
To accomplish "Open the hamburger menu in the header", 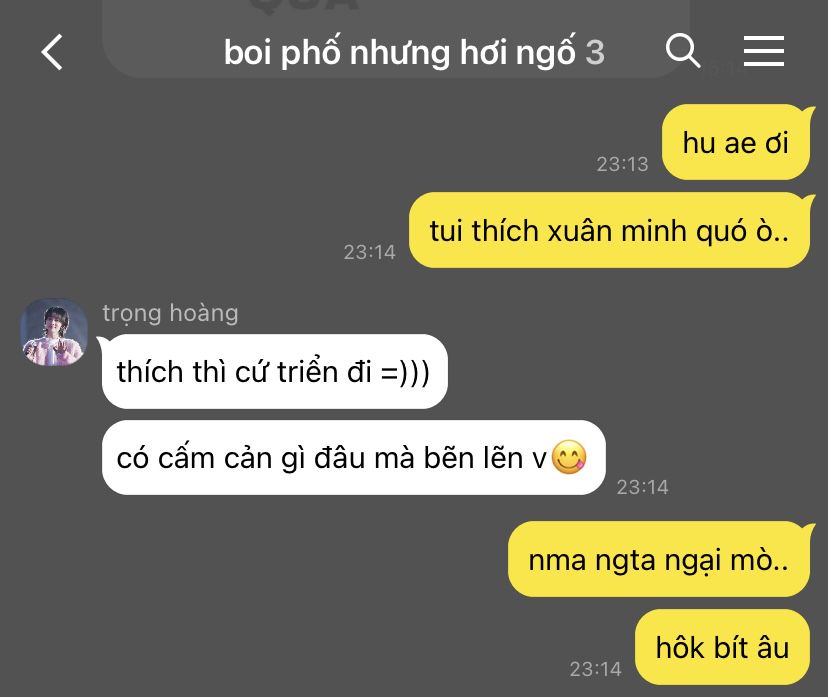I will click(764, 51).
